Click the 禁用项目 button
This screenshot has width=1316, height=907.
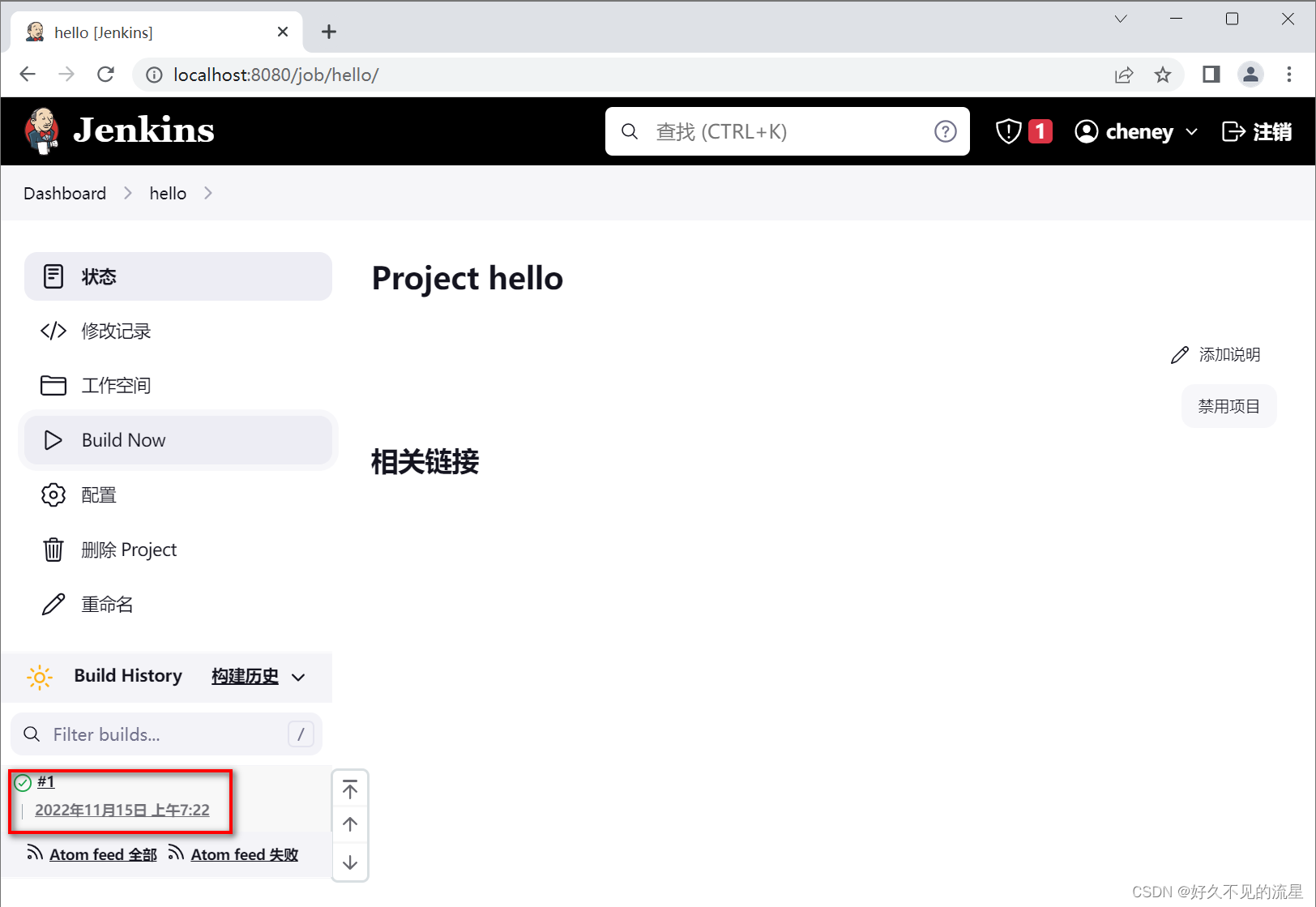[1228, 406]
